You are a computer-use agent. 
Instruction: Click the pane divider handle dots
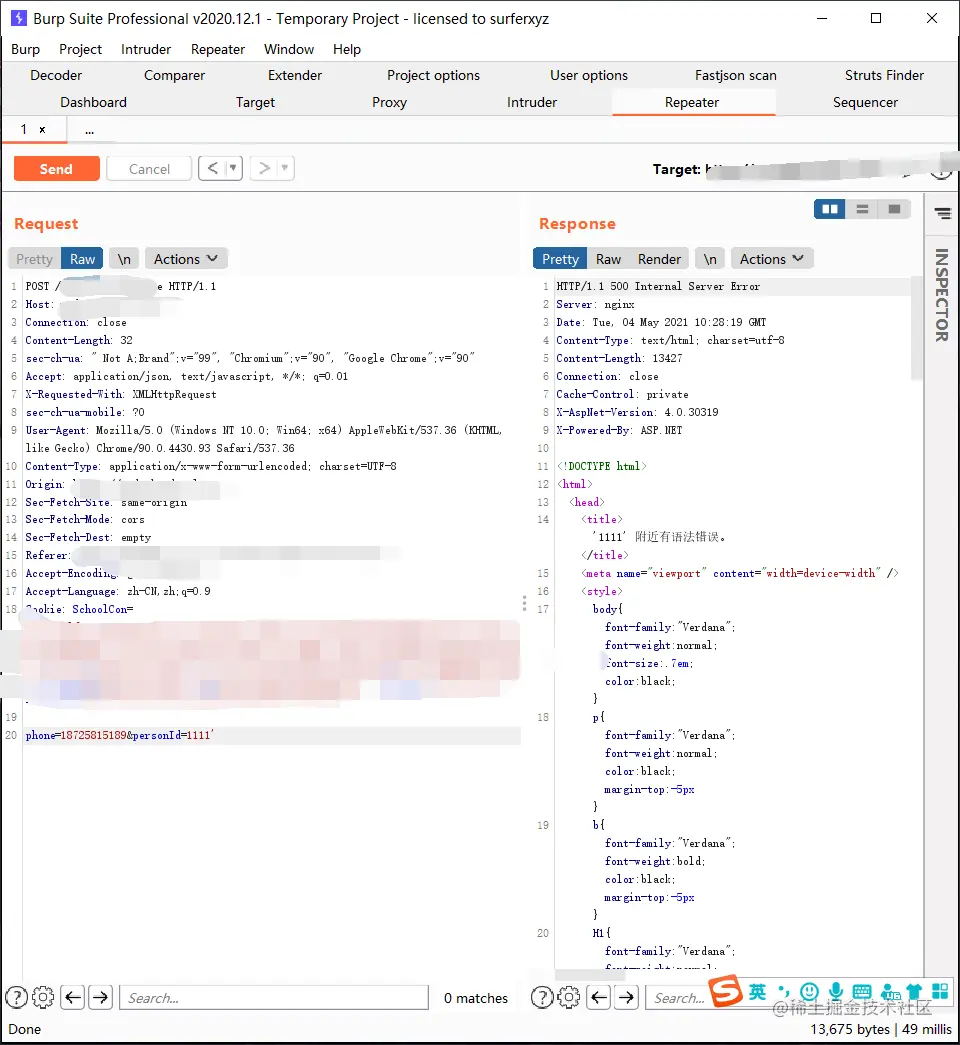coord(525,603)
